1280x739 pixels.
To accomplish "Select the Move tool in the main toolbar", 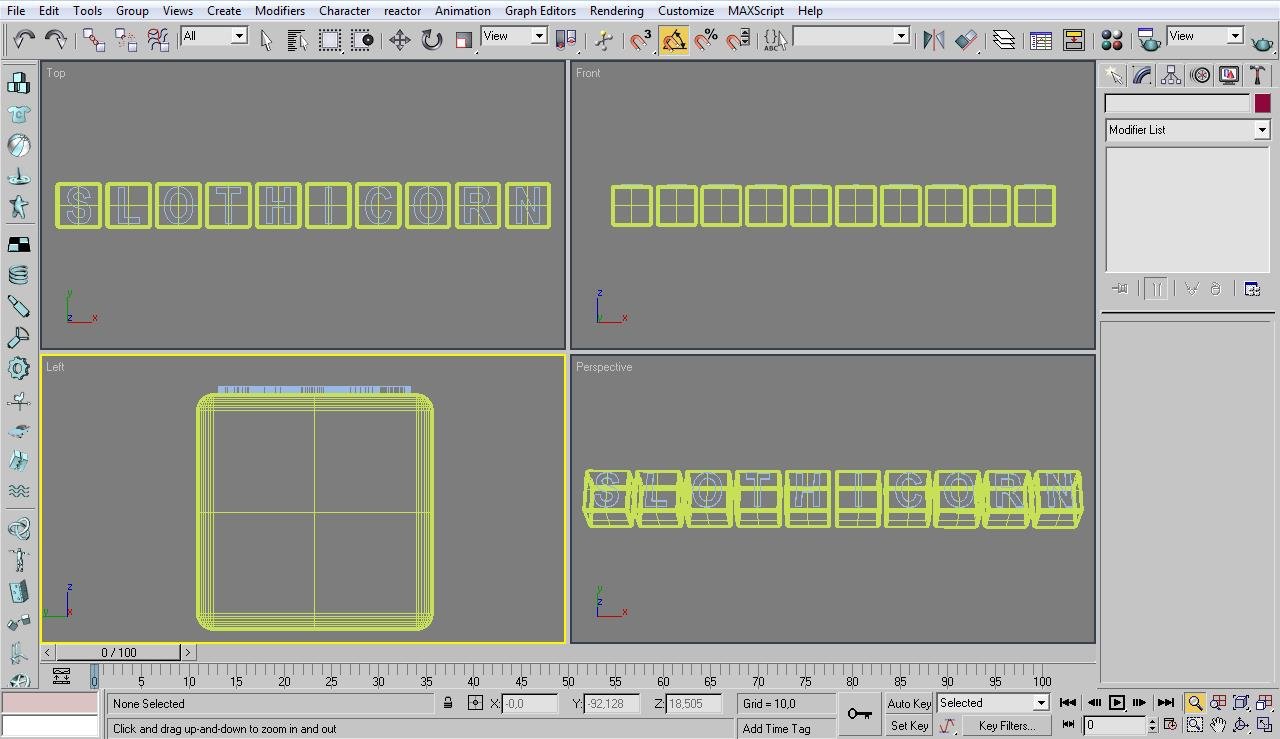I will click(x=399, y=40).
